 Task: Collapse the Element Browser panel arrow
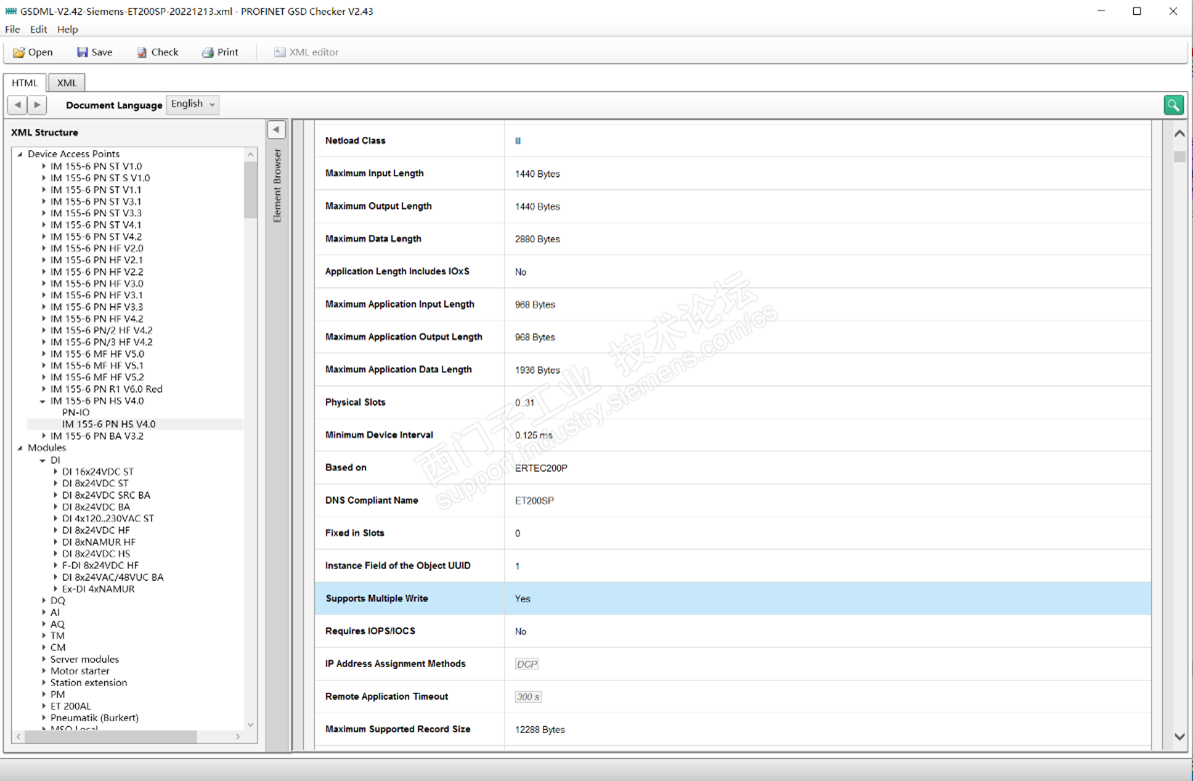point(276,130)
